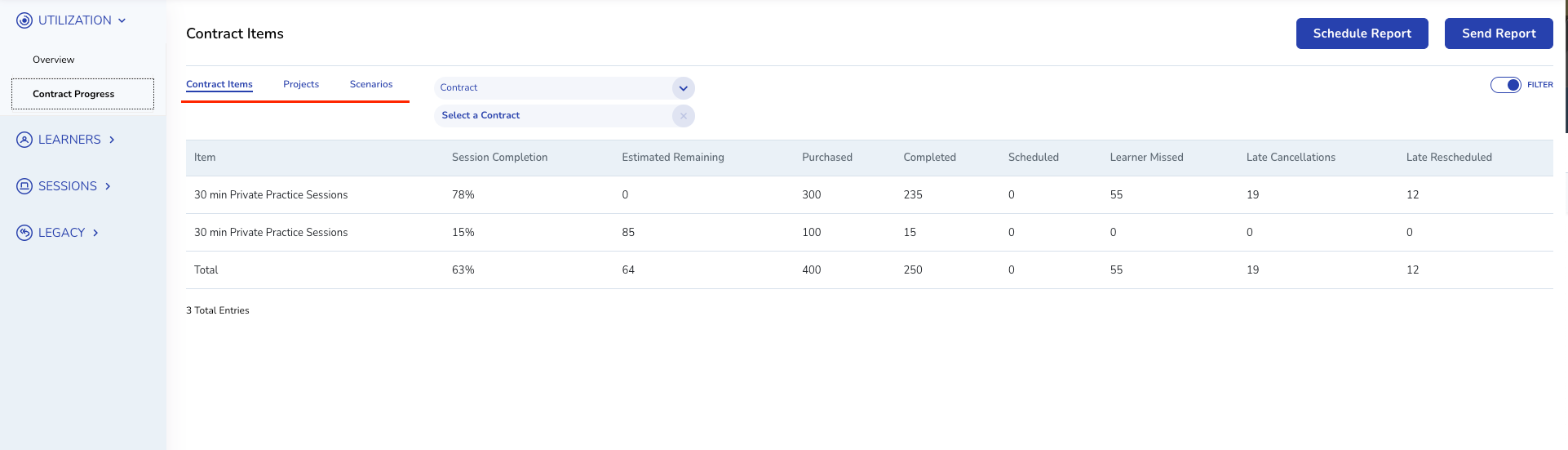This screenshot has height=450, width=1568.
Task: Select the 78% completion row item name
Action: (x=271, y=195)
